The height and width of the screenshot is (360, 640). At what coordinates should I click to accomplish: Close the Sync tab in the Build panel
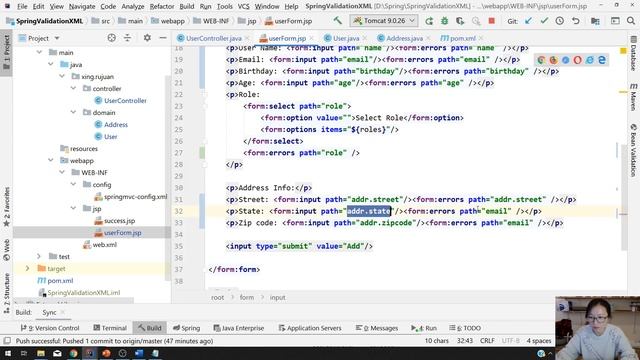coord(62,312)
